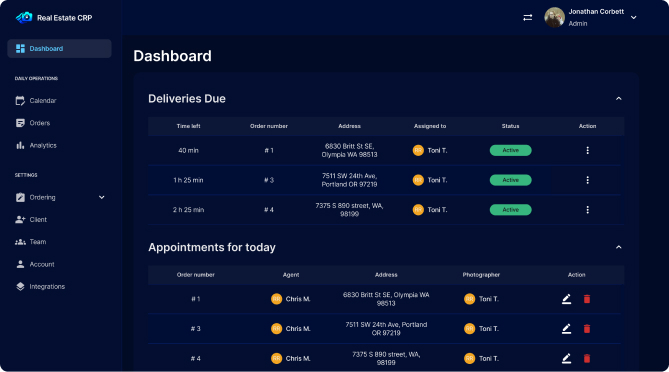Click the Real Estate CRP logo icon
The width and height of the screenshot is (669, 372).
point(24,17)
